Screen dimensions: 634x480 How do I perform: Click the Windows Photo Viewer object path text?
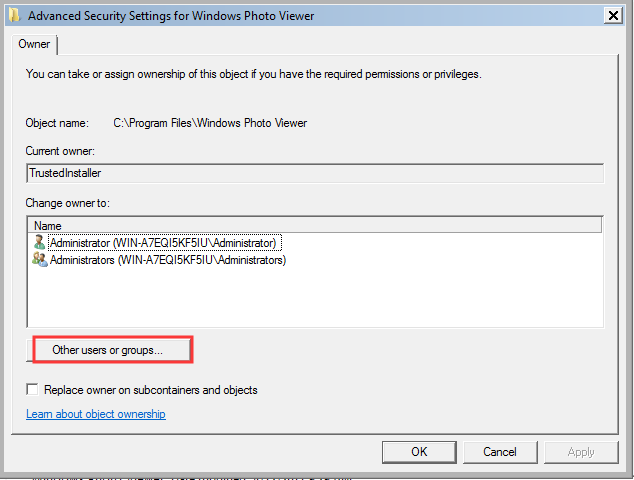[210, 123]
